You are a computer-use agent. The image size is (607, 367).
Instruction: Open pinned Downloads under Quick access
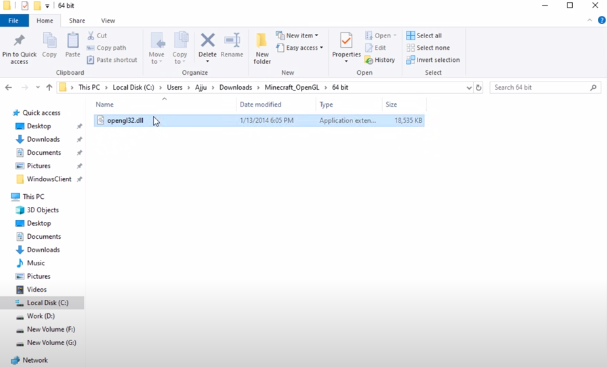43,139
